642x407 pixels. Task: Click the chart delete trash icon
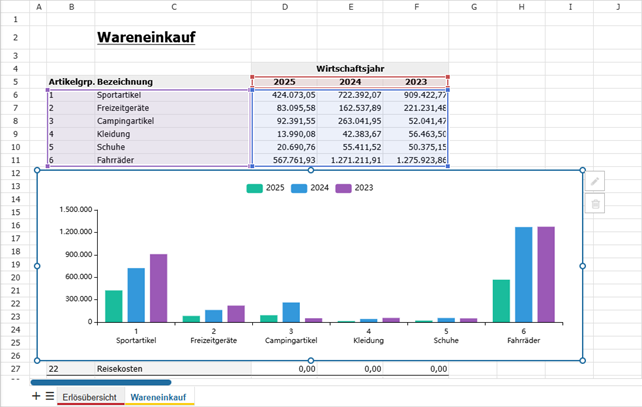tap(595, 204)
